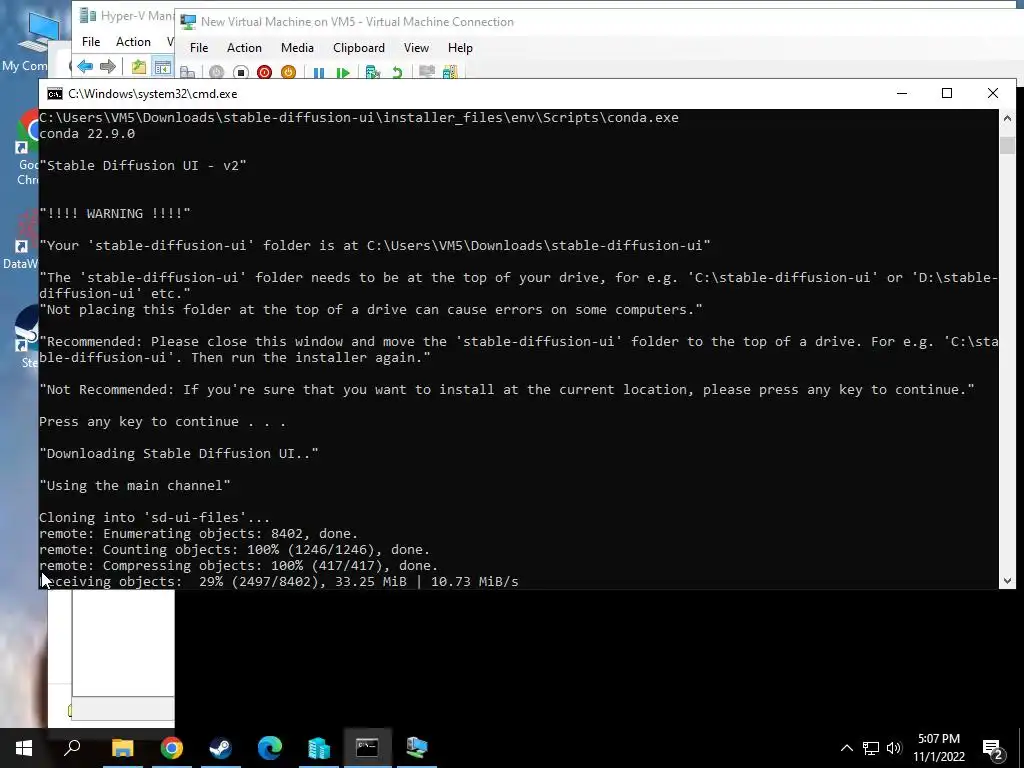Image resolution: width=1024 pixels, height=768 pixels.
Task: Open the clock showing 5:07 PM
Action: tap(938, 748)
